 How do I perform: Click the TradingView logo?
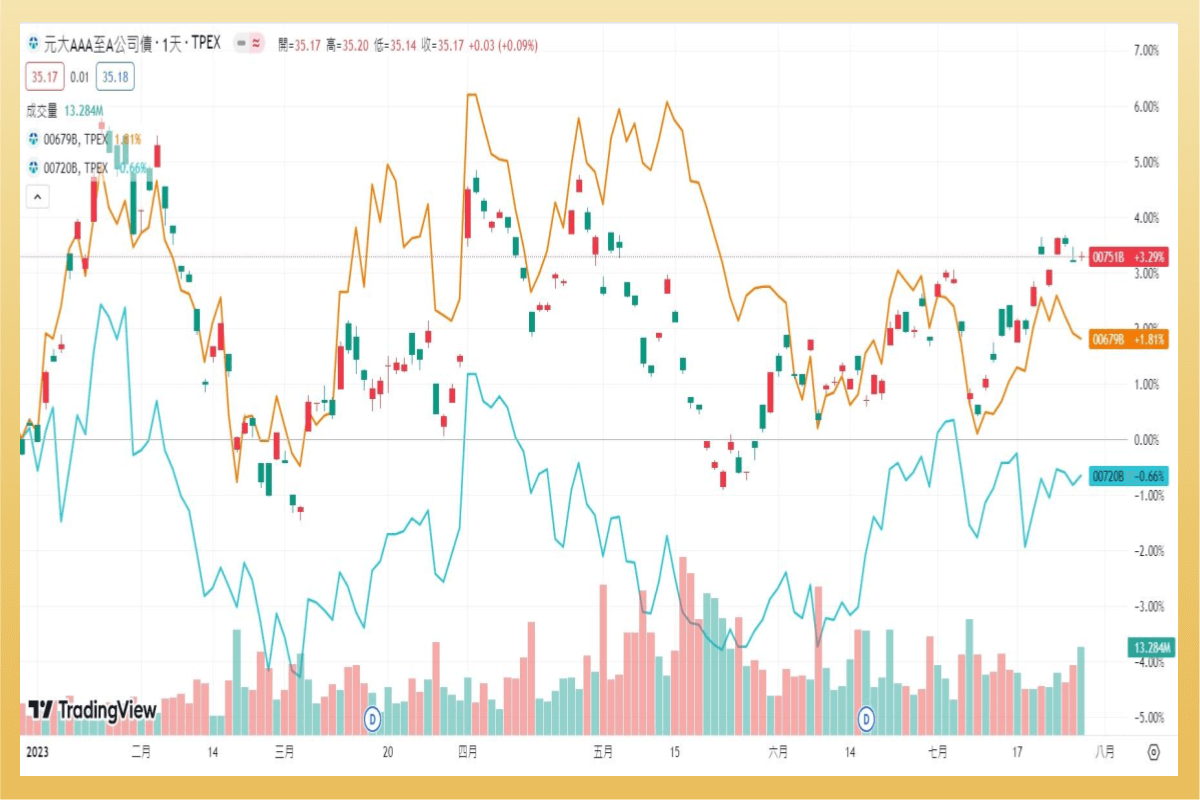click(x=92, y=710)
